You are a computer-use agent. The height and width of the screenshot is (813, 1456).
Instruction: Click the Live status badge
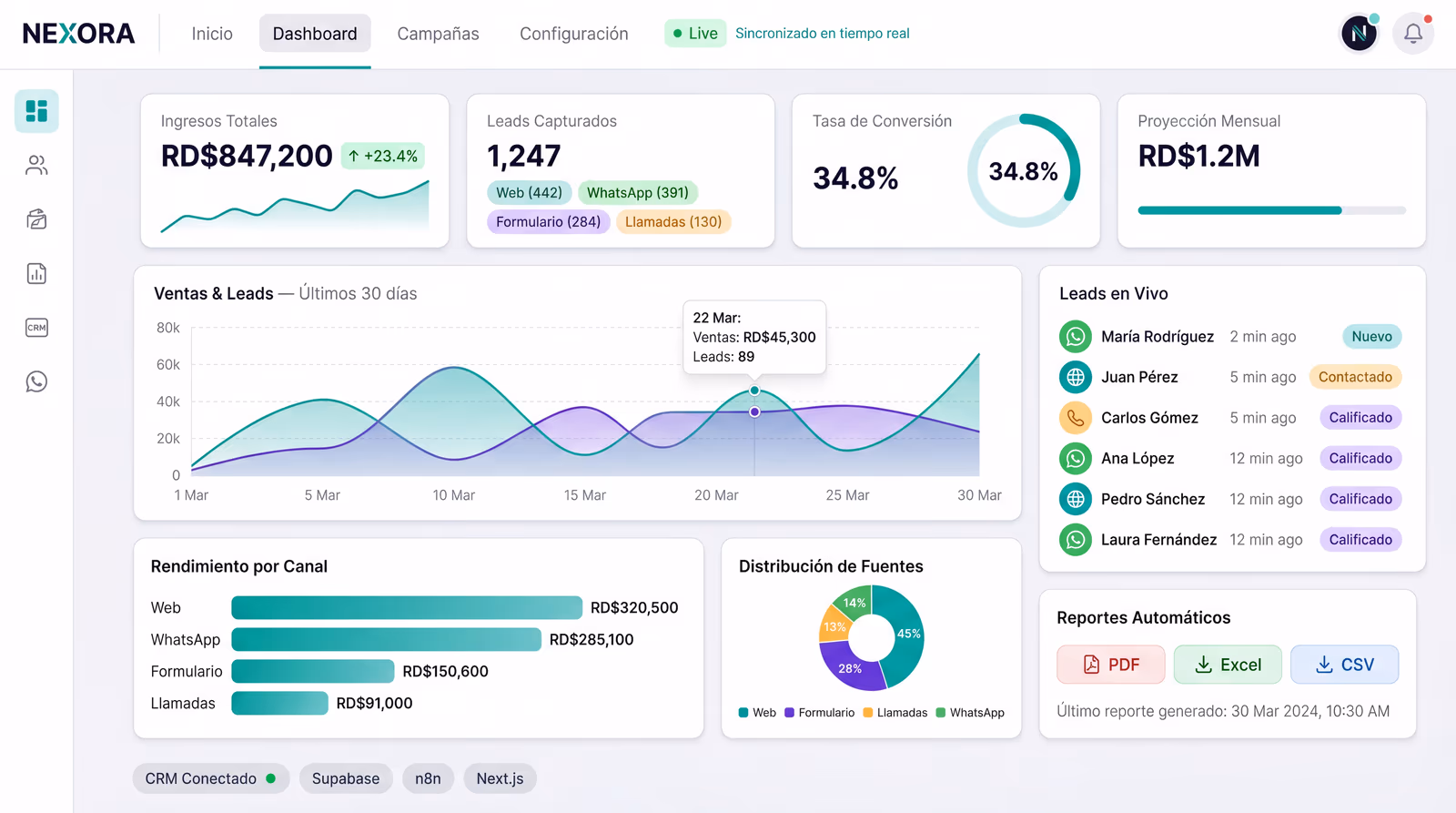695,34
